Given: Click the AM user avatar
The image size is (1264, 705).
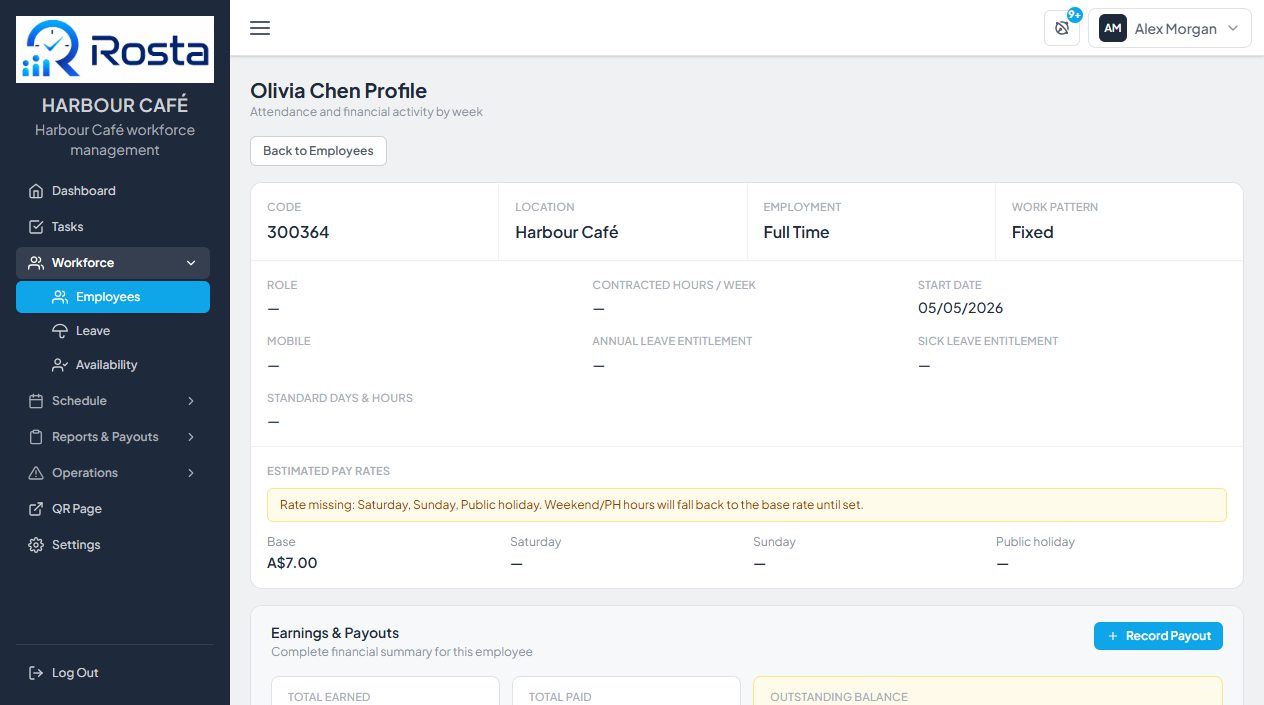Looking at the screenshot, I should 1113,28.
